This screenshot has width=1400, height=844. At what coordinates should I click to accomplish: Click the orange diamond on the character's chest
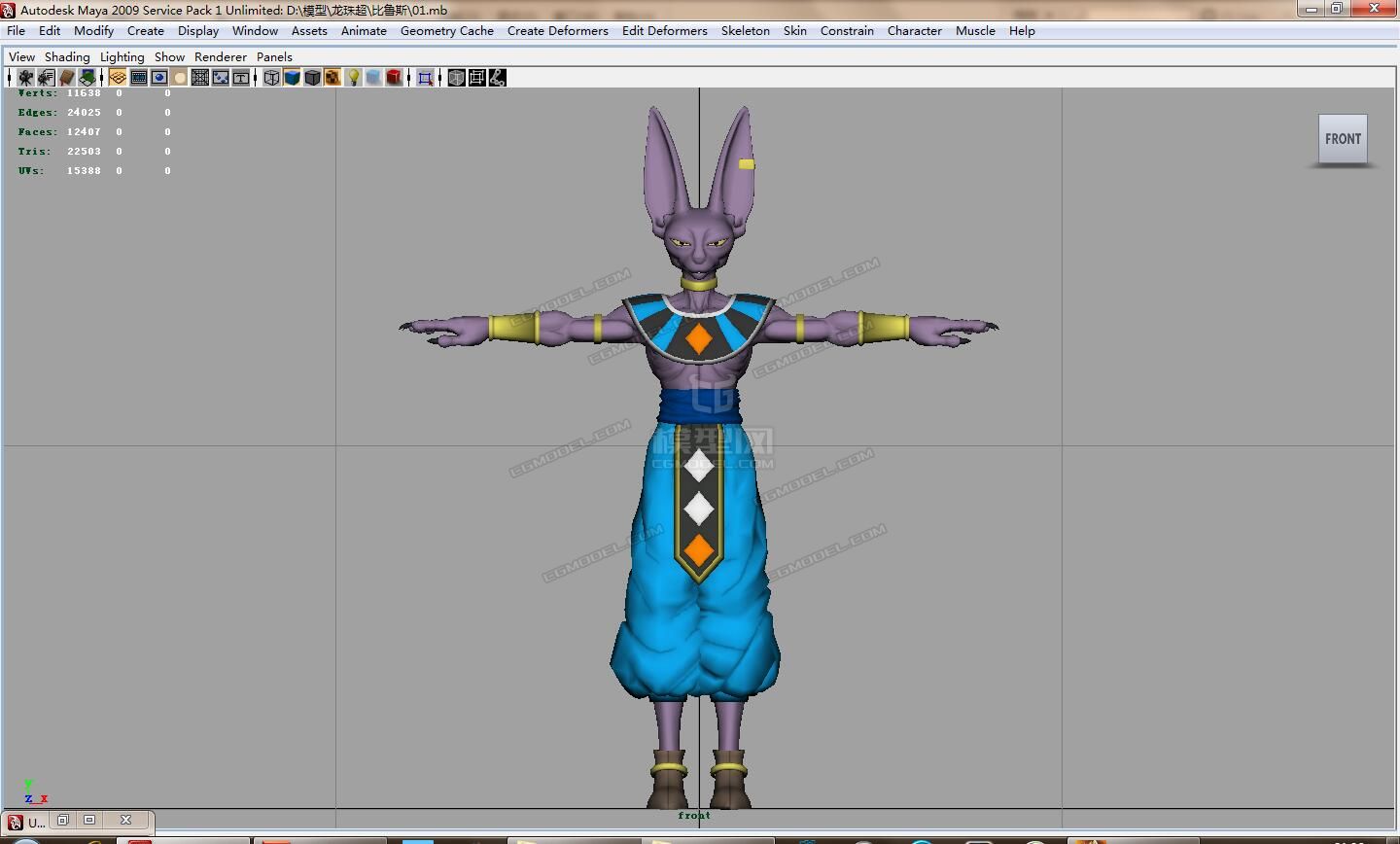pos(699,338)
